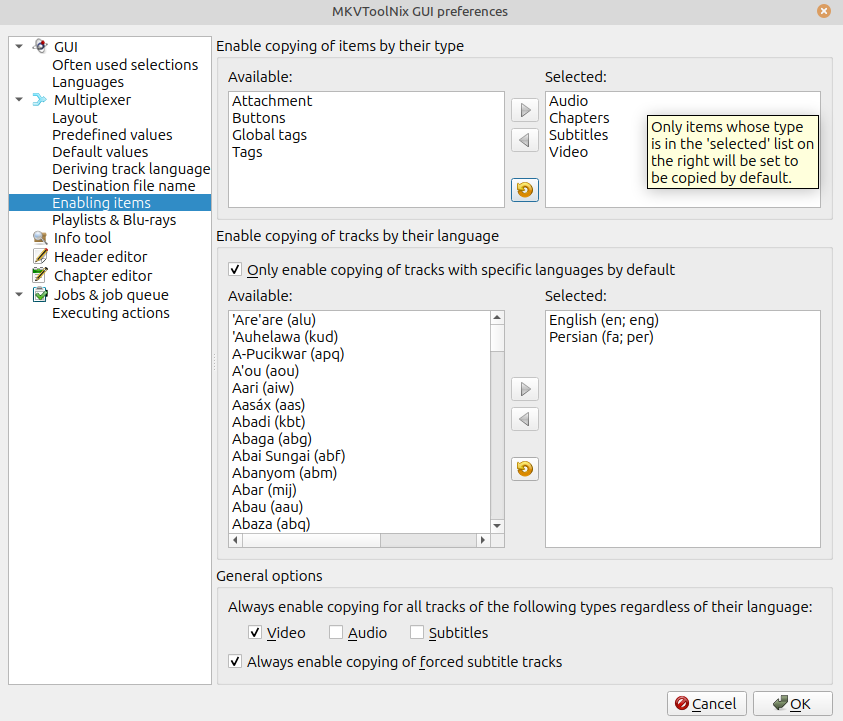Select English (en; eng) in selected languages
The image size is (843, 721).
coord(604,320)
